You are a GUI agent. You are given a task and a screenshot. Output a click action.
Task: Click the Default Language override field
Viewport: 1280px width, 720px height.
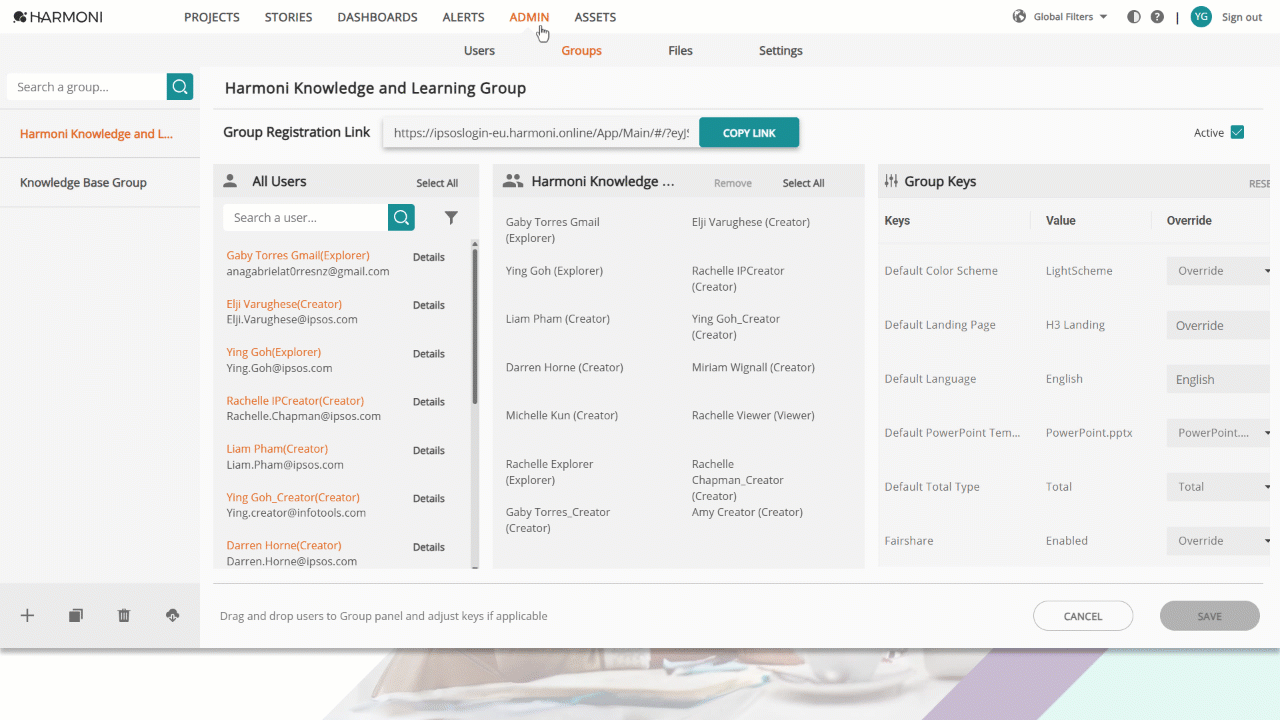point(1218,379)
